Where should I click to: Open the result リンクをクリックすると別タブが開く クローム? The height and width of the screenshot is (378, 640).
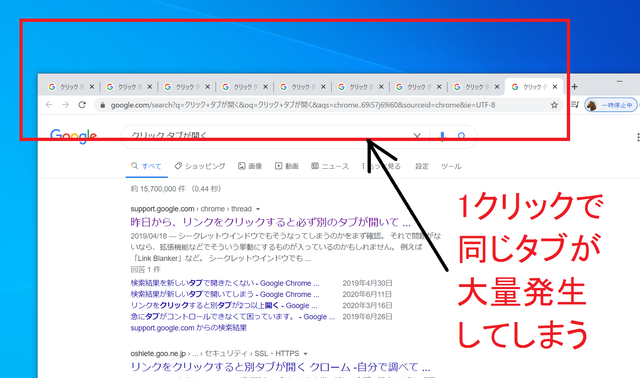[280, 367]
